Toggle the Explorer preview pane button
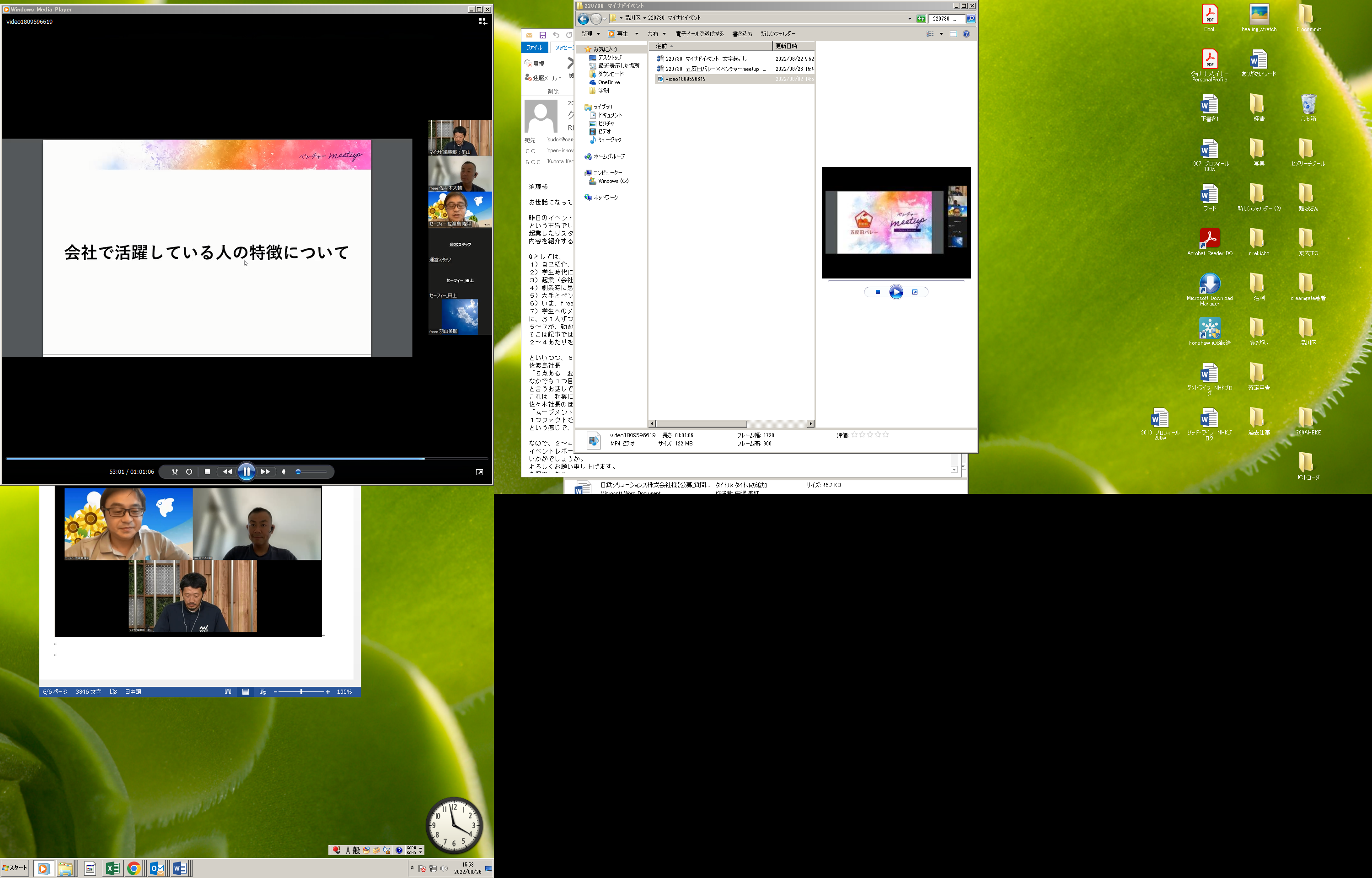Image resolution: width=1372 pixels, height=878 pixels. (x=953, y=34)
